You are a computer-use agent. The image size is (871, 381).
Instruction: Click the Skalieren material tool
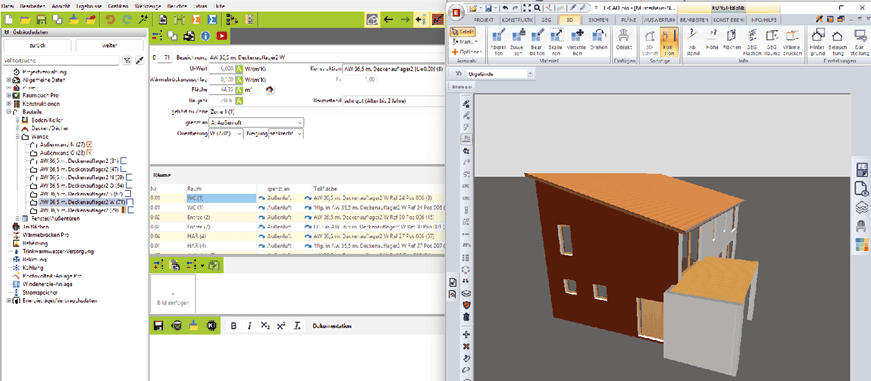point(555,43)
